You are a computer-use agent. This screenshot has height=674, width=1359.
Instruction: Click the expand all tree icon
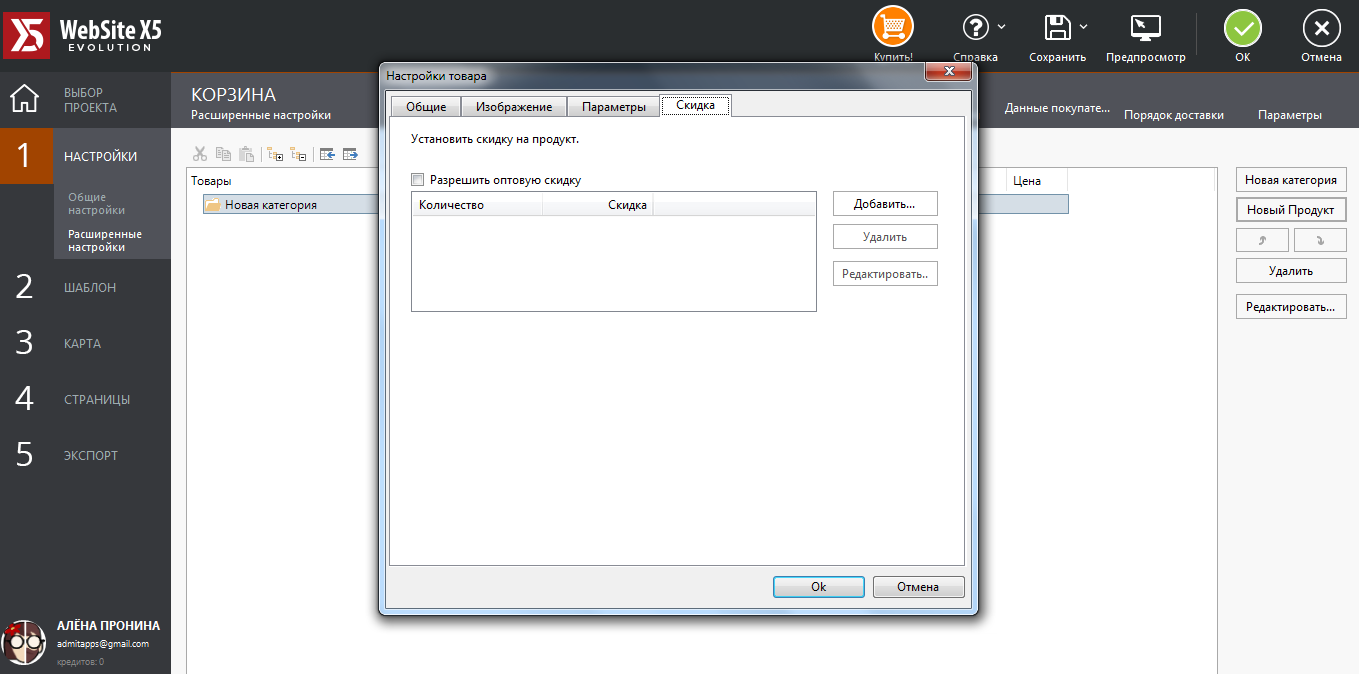coord(275,154)
